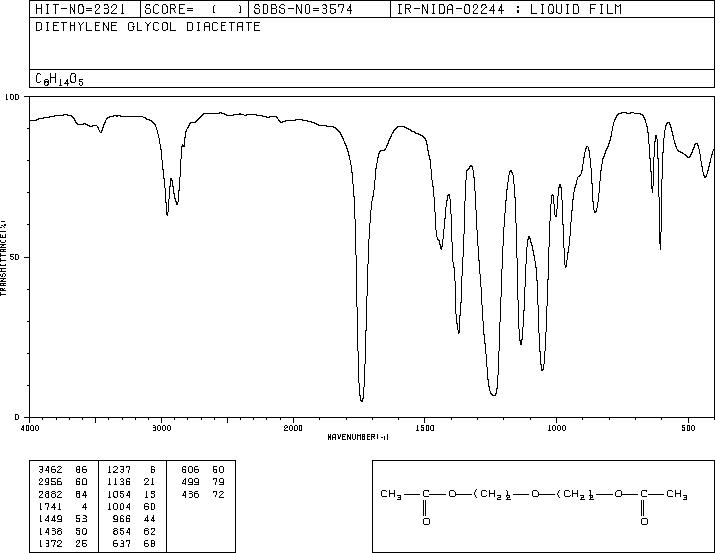Select peak table entry 3462
Viewport: 715px width, 553px height.
[x=50, y=470]
